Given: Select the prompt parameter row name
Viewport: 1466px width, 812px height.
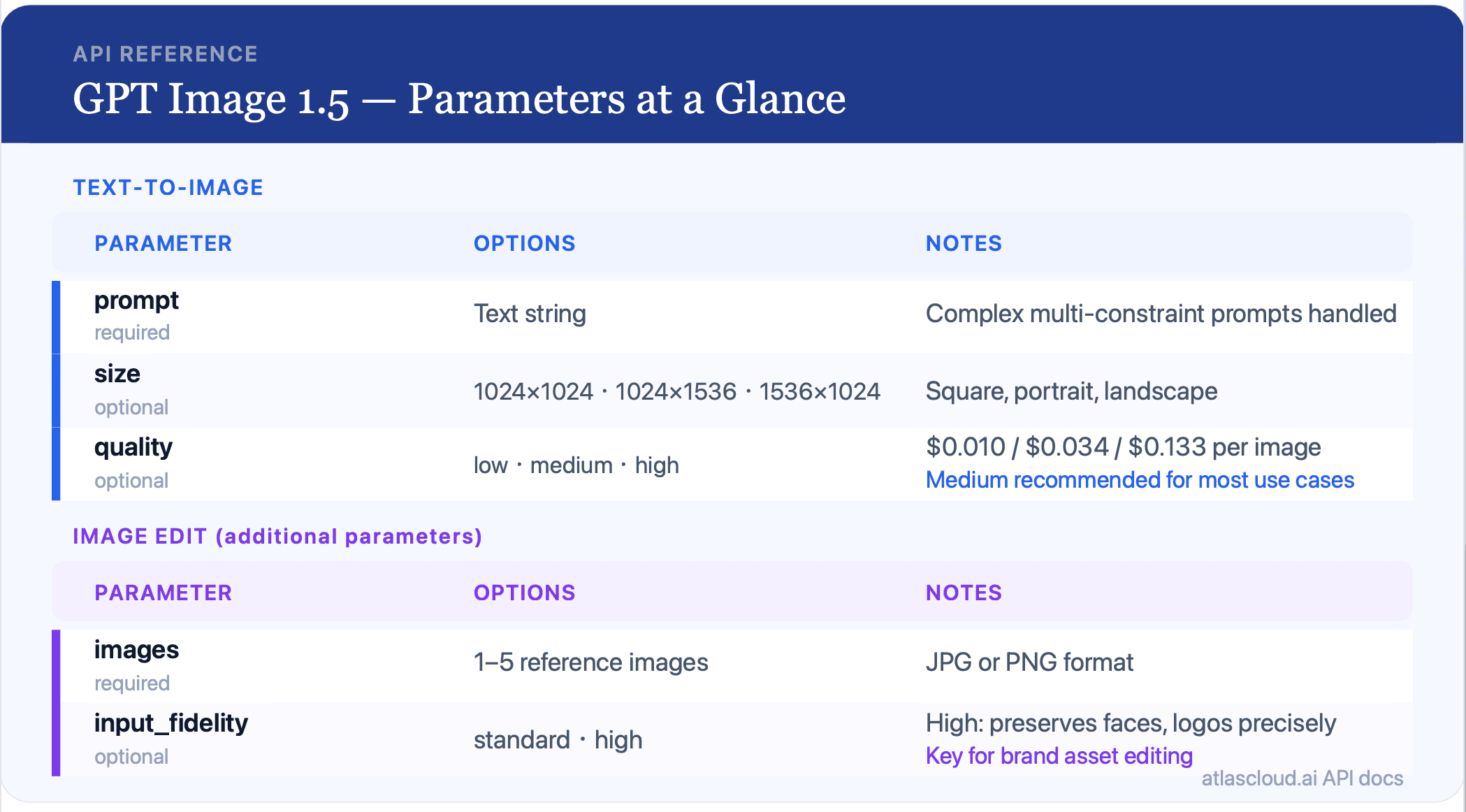Looking at the screenshot, I should click(136, 300).
